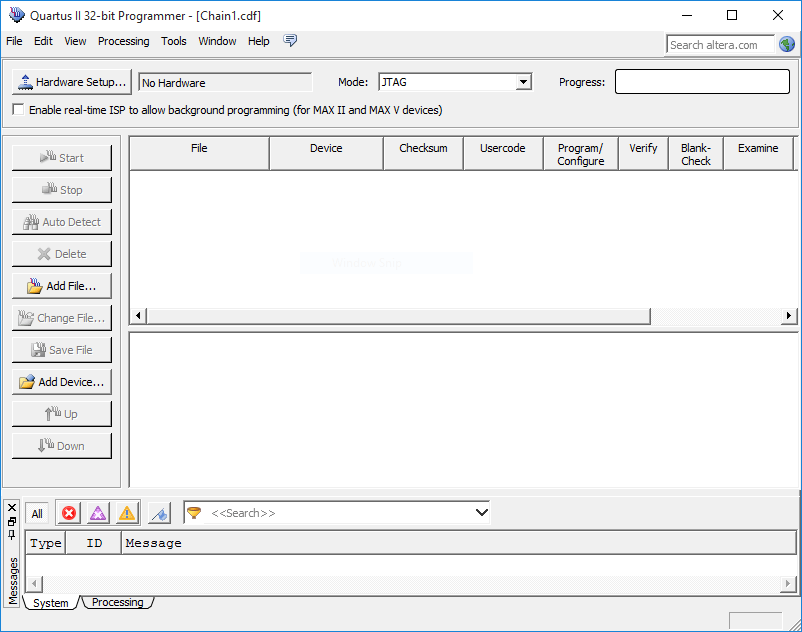Click the feedback speech bubble icon
This screenshot has height=632, width=802.
coord(290,40)
